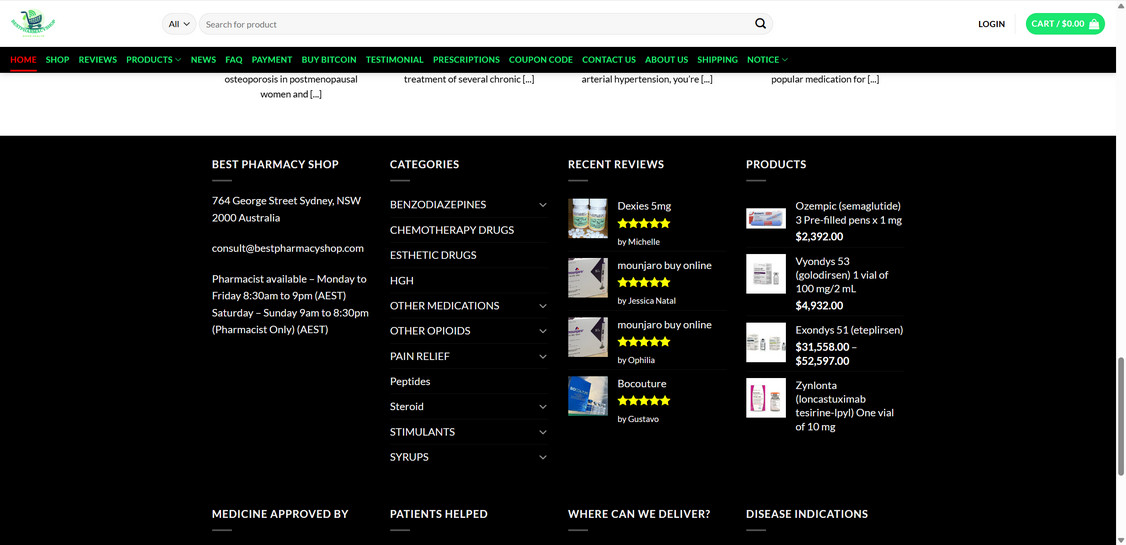The width and height of the screenshot is (1126, 545).
Task: Open the PRESCRIPTIONS menu item
Action: [x=466, y=60]
